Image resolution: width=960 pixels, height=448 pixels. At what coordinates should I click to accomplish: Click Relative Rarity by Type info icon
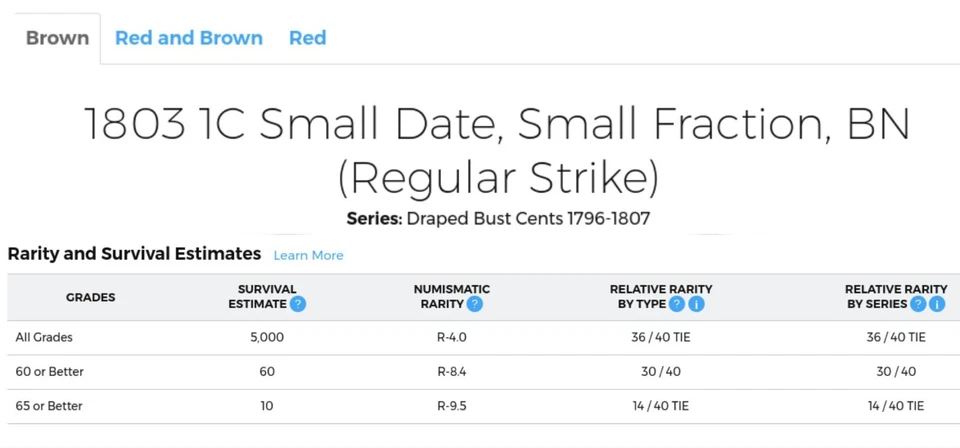[696, 304]
